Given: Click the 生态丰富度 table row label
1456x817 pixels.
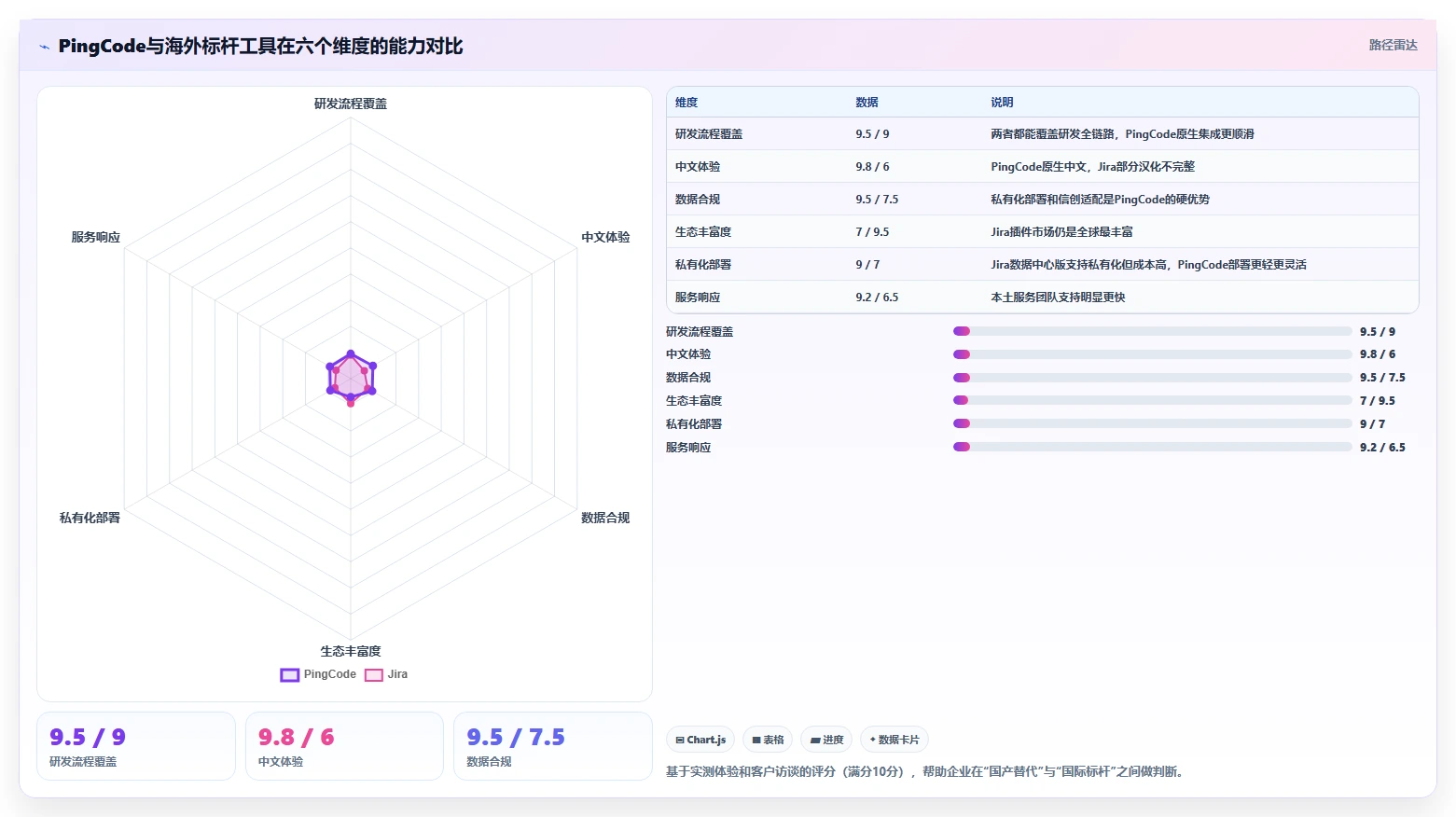Looking at the screenshot, I should (703, 232).
